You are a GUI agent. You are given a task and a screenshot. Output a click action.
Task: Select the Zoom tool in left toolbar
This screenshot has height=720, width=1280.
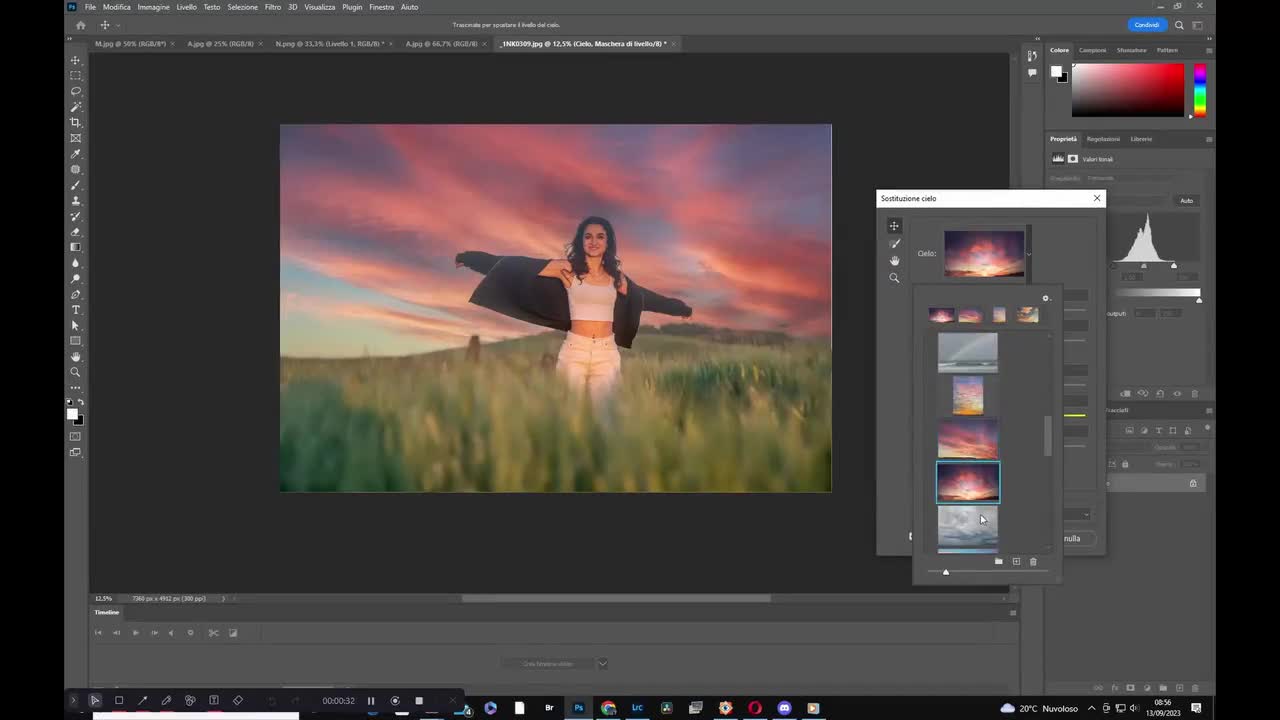pos(75,372)
